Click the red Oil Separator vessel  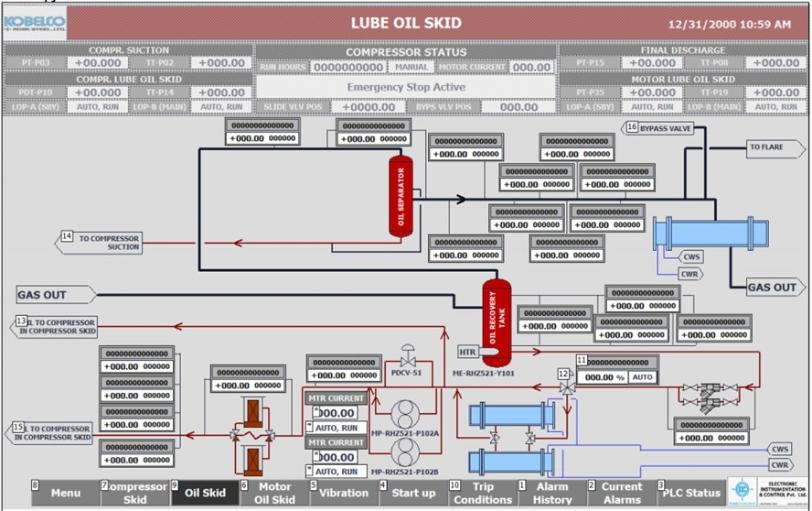pyautogui.click(x=401, y=196)
